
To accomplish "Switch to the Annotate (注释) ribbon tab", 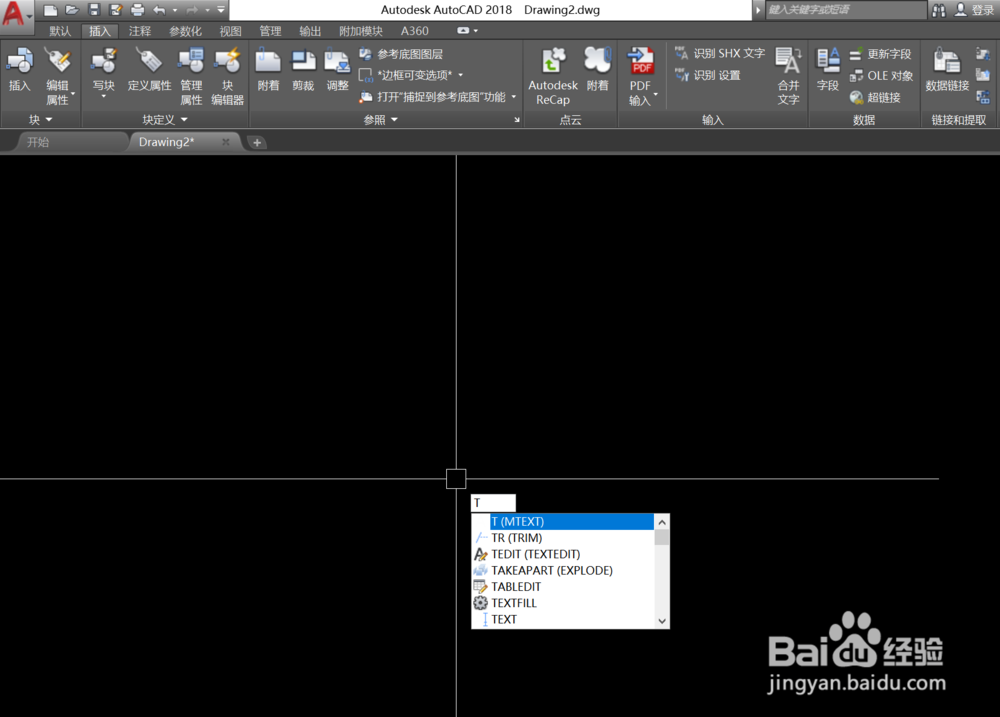I will (x=140, y=31).
